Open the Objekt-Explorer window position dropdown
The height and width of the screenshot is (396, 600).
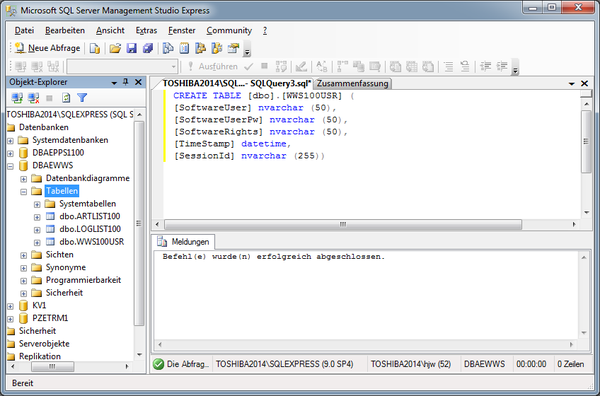pyautogui.click(x=114, y=83)
